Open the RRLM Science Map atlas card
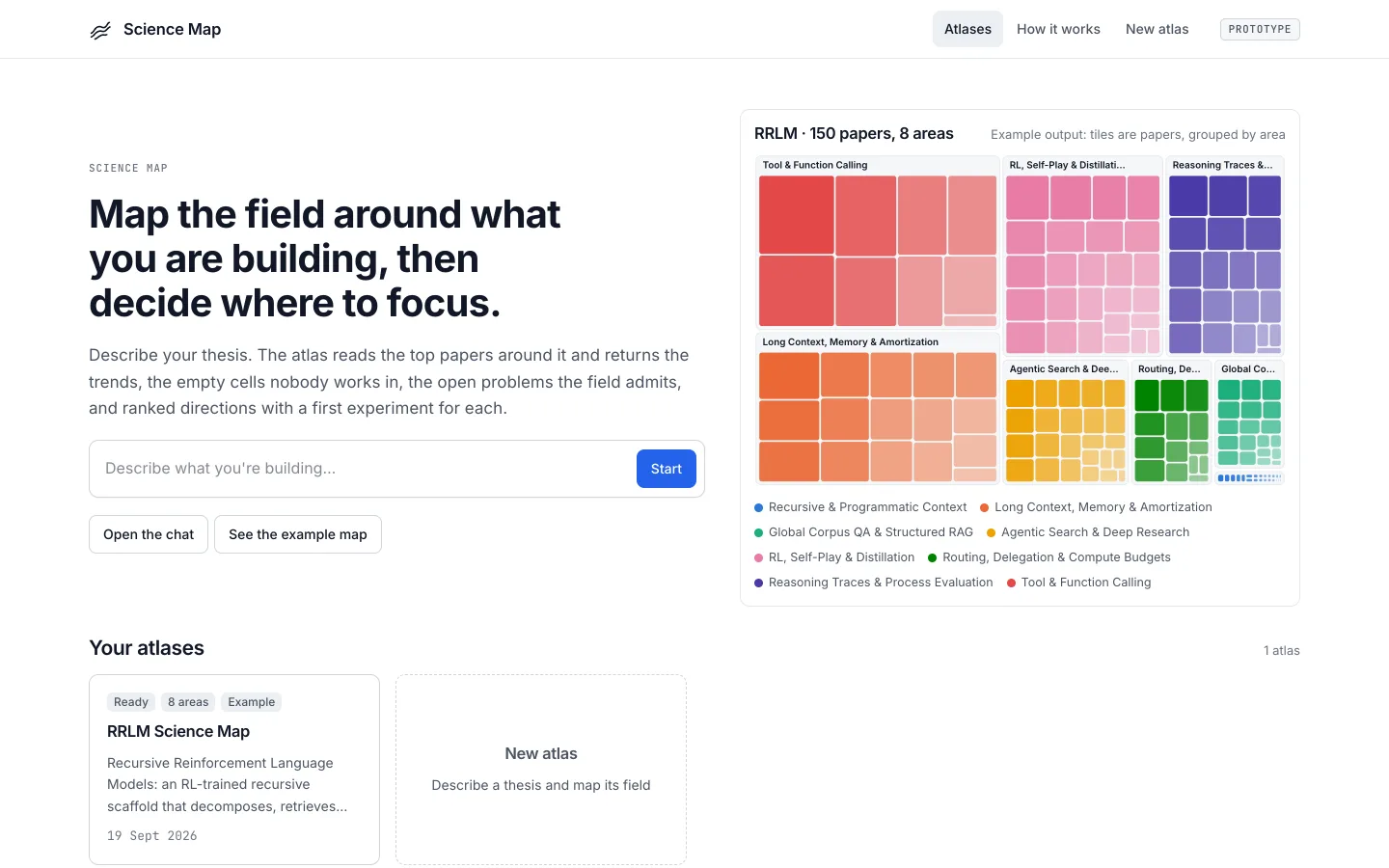The image size is (1389, 868). [234, 770]
